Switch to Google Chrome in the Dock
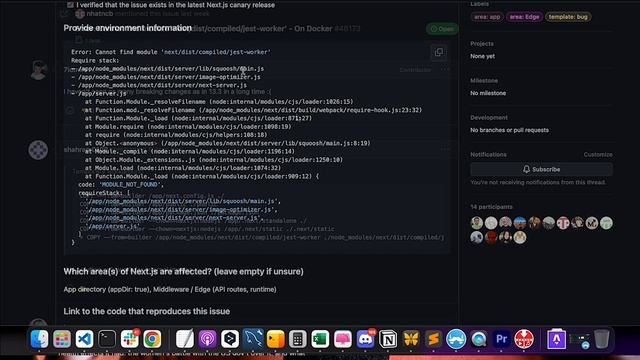Image resolution: width=640 pixels, height=360 pixels. pos(152,339)
